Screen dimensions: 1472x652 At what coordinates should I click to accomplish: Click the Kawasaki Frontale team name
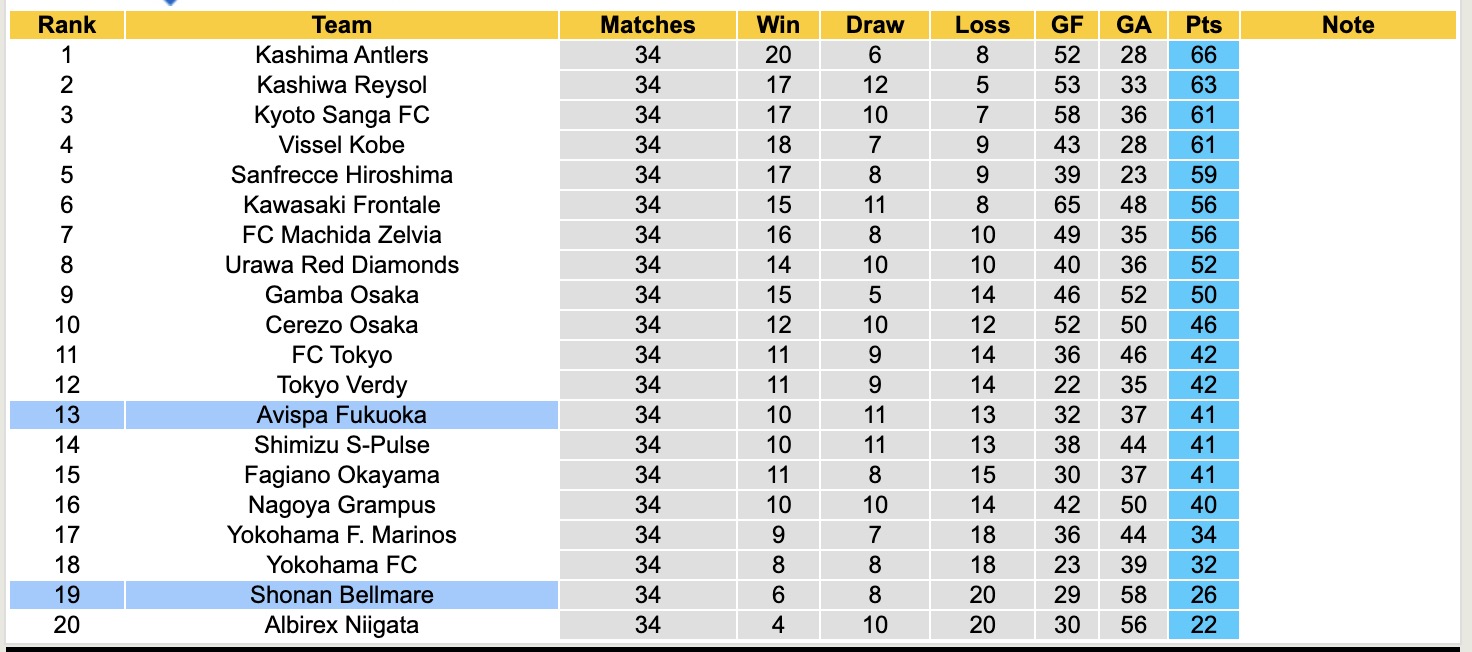(341, 205)
